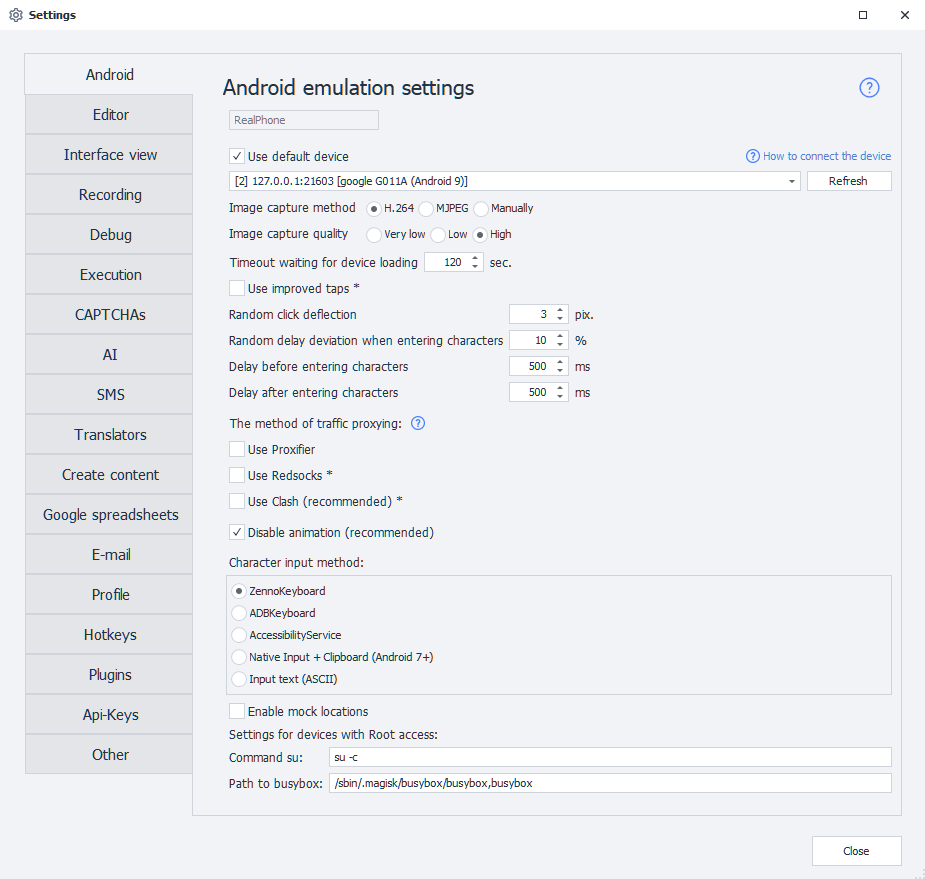Choose AccessibilityService input method
Viewport: 925px width, 879px height.
click(239, 635)
